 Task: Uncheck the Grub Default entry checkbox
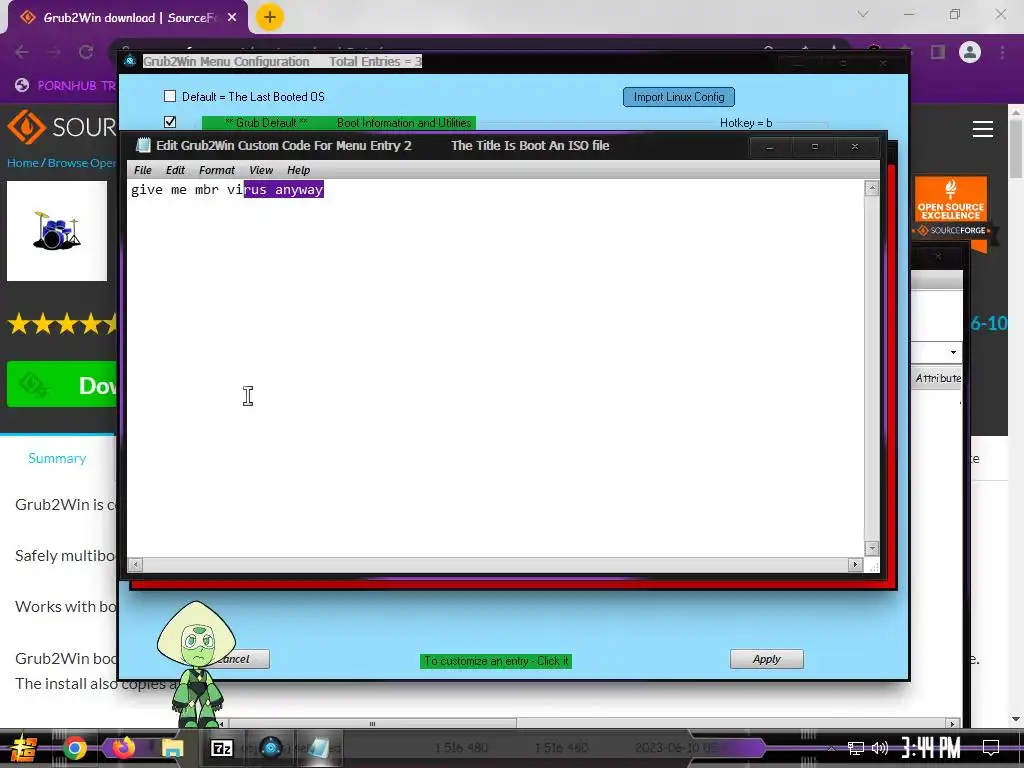tap(170, 122)
